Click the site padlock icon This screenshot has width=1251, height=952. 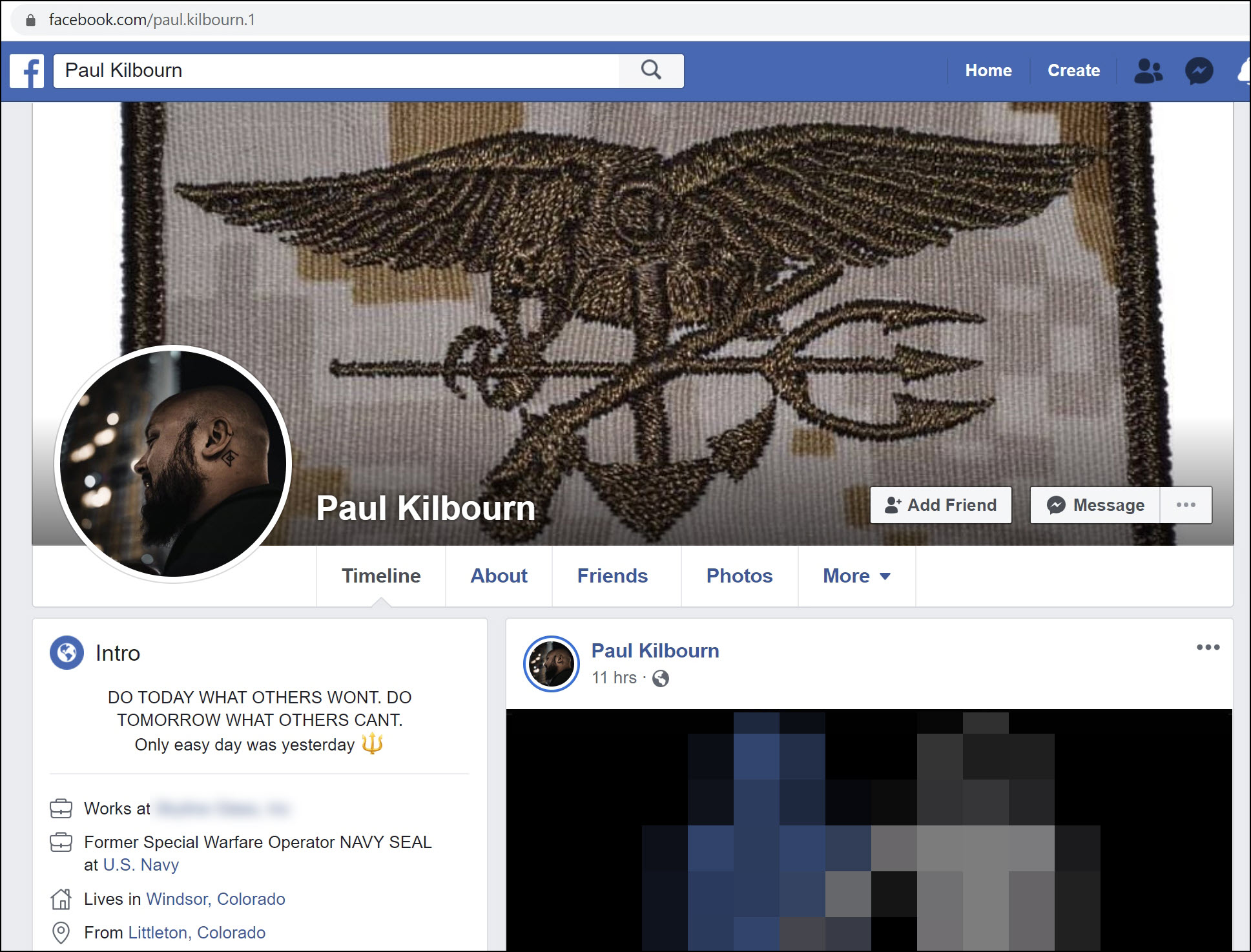(x=30, y=20)
